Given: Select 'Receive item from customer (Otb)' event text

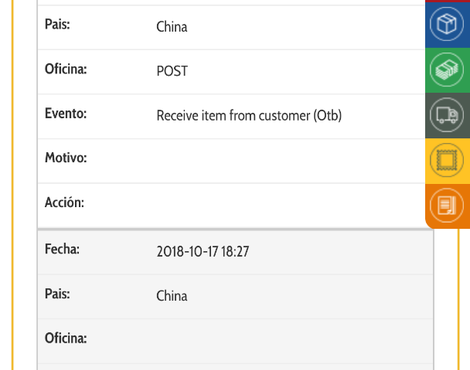Looking at the screenshot, I should [x=249, y=116].
